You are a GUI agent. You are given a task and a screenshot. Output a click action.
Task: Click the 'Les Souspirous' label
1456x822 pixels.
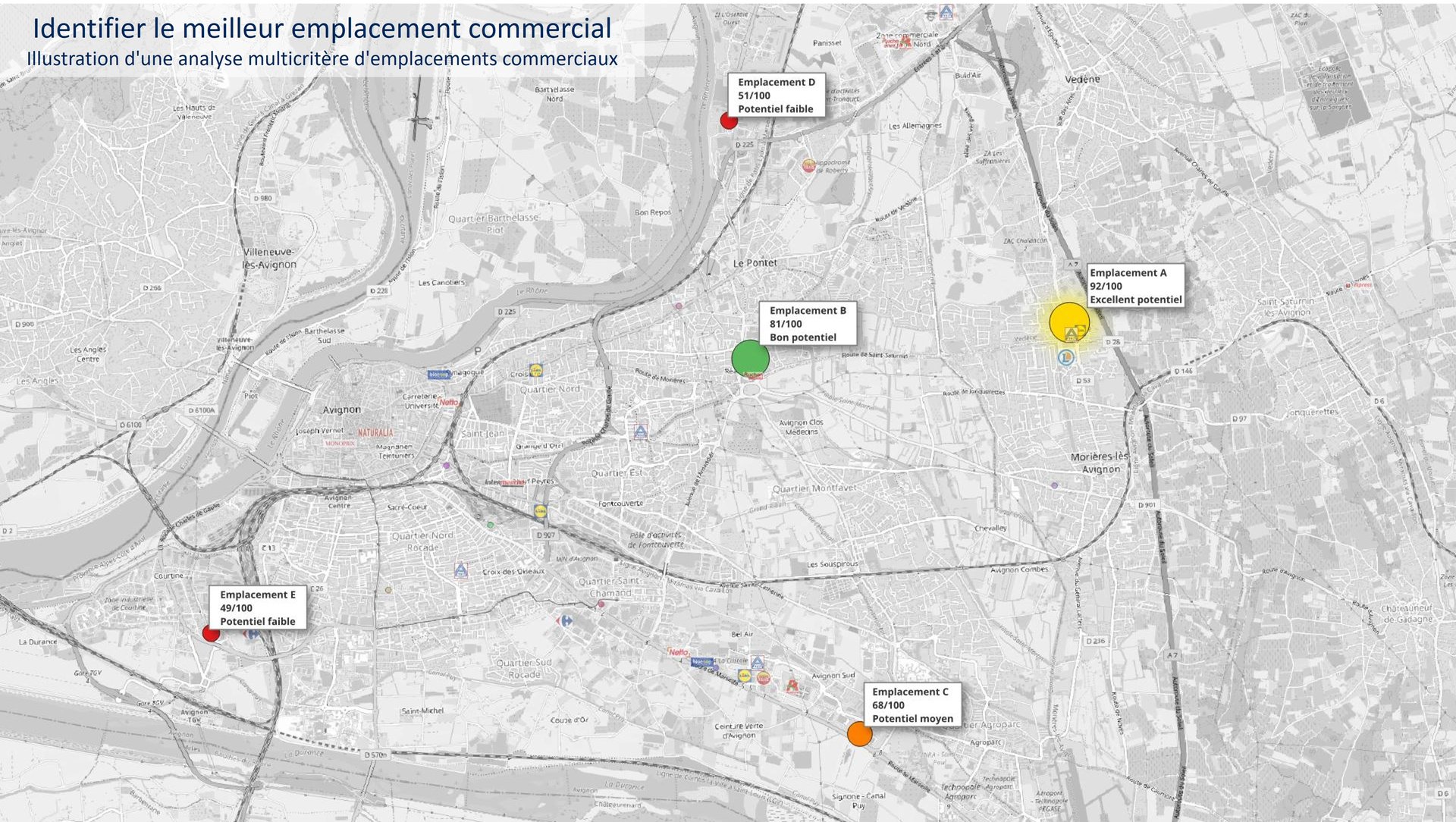pyautogui.click(x=832, y=564)
